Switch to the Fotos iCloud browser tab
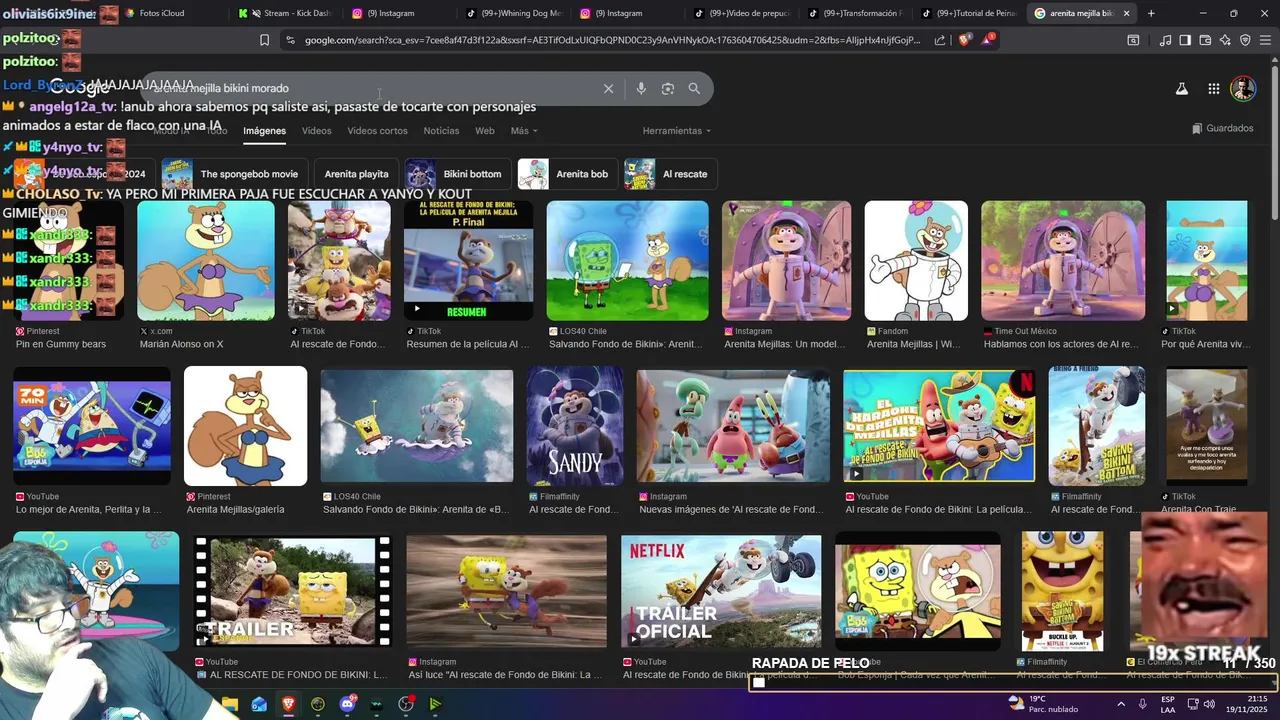 [x=170, y=13]
